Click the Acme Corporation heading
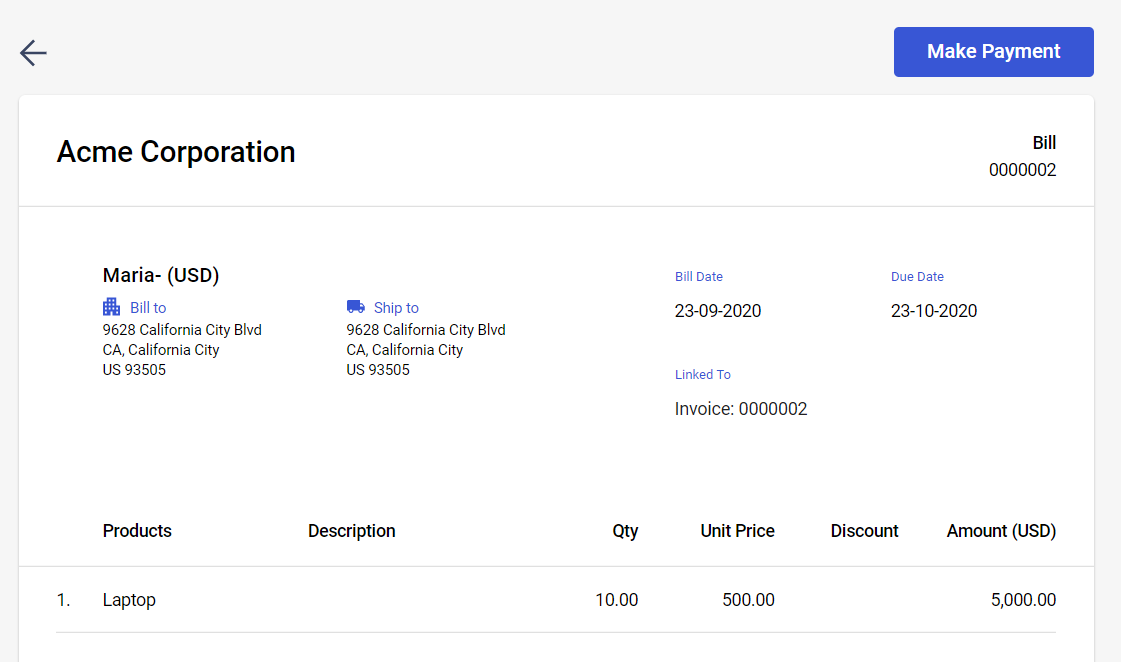The height and width of the screenshot is (662, 1121). tap(176, 152)
